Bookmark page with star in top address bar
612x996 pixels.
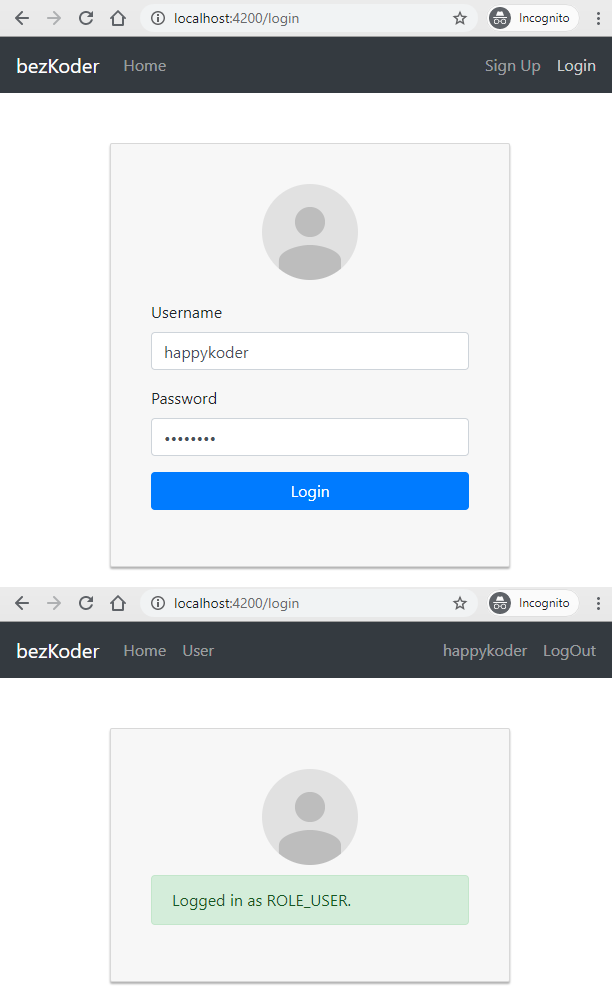coord(459,18)
